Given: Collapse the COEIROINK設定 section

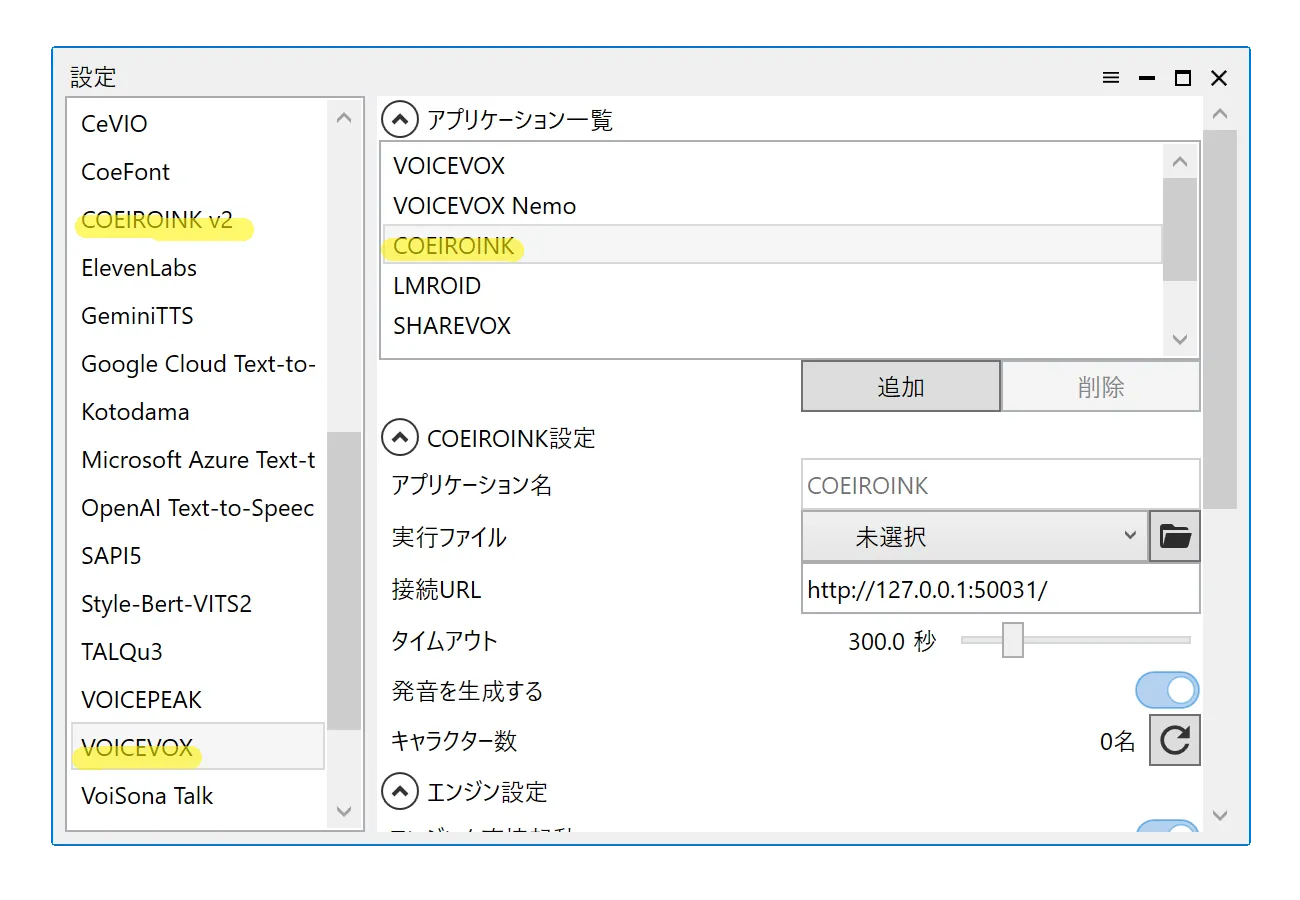Looking at the screenshot, I should coord(400,438).
